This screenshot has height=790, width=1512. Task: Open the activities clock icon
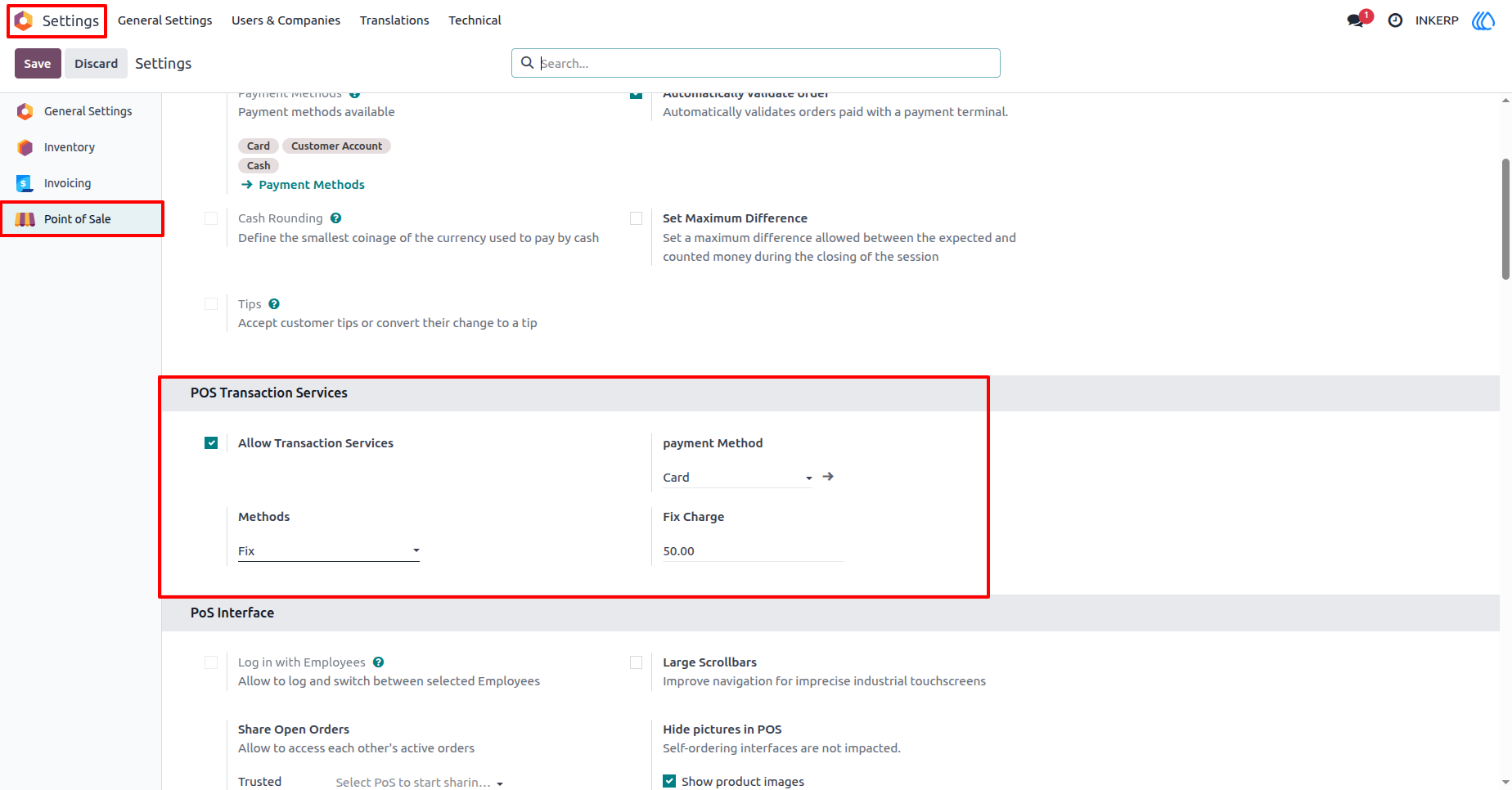pyautogui.click(x=1395, y=20)
